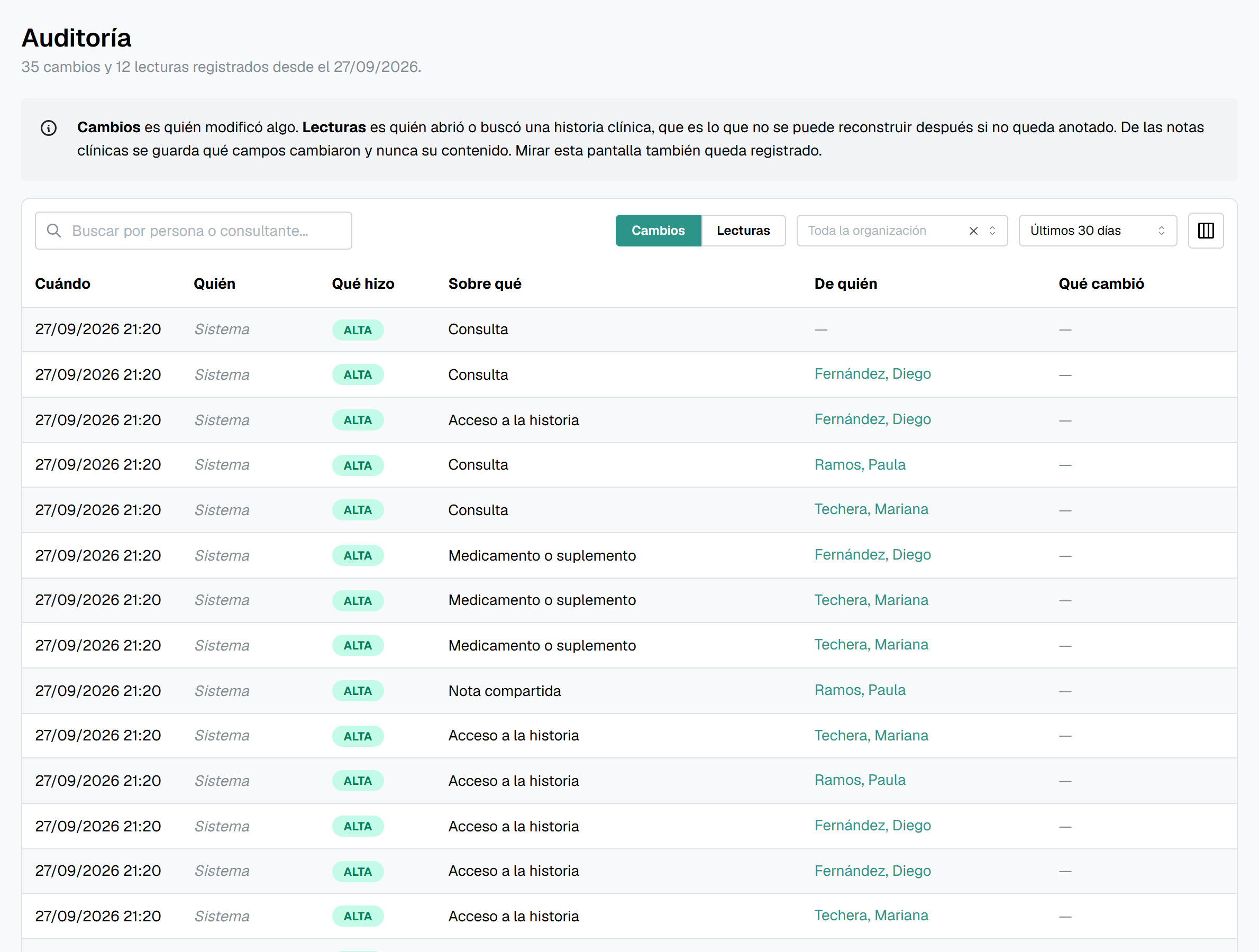
Task: Open Ramos, Paula link in Consulta row
Action: coord(860,465)
